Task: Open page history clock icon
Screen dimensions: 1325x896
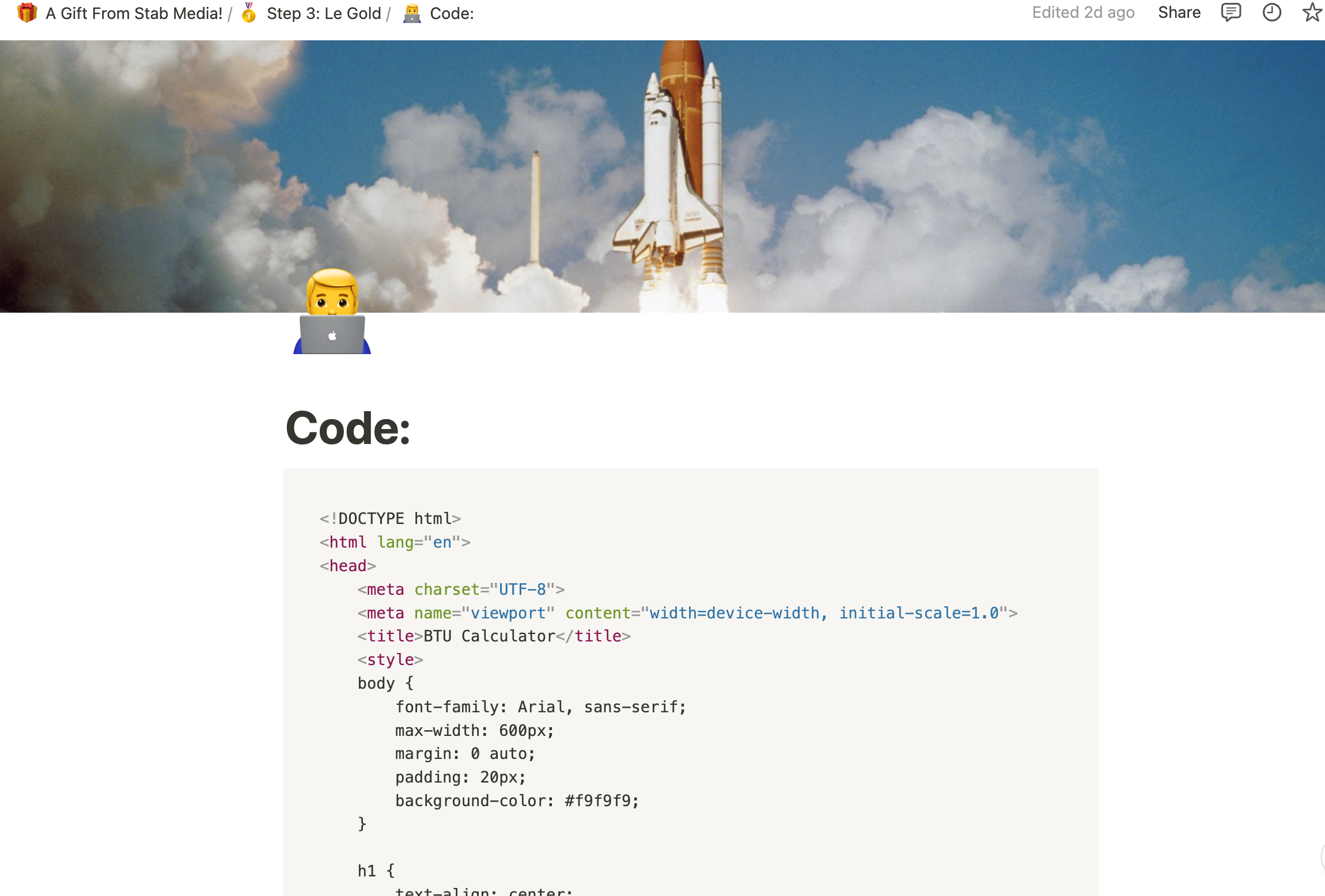Action: [1271, 13]
